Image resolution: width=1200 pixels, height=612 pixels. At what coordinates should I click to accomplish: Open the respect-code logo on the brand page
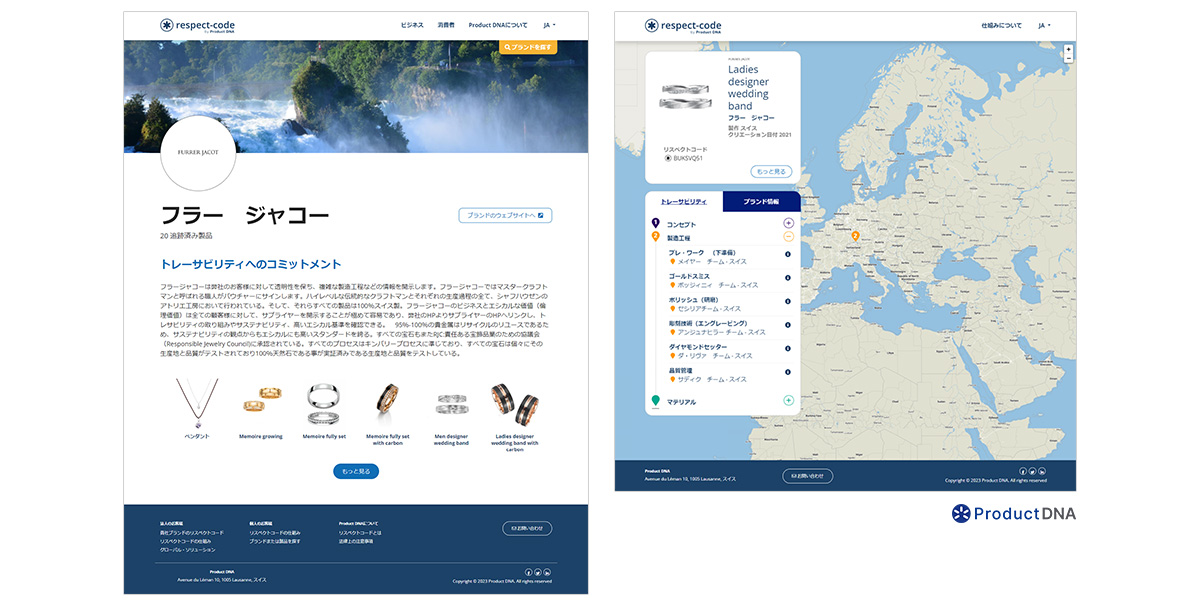(x=197, y=25)
